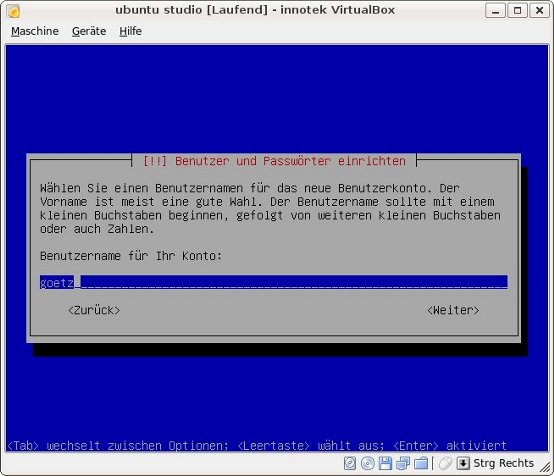This screenshot has height=476, width=554.
Task: Click the hard disk activity status icon
Action: (x=350, y=463)
